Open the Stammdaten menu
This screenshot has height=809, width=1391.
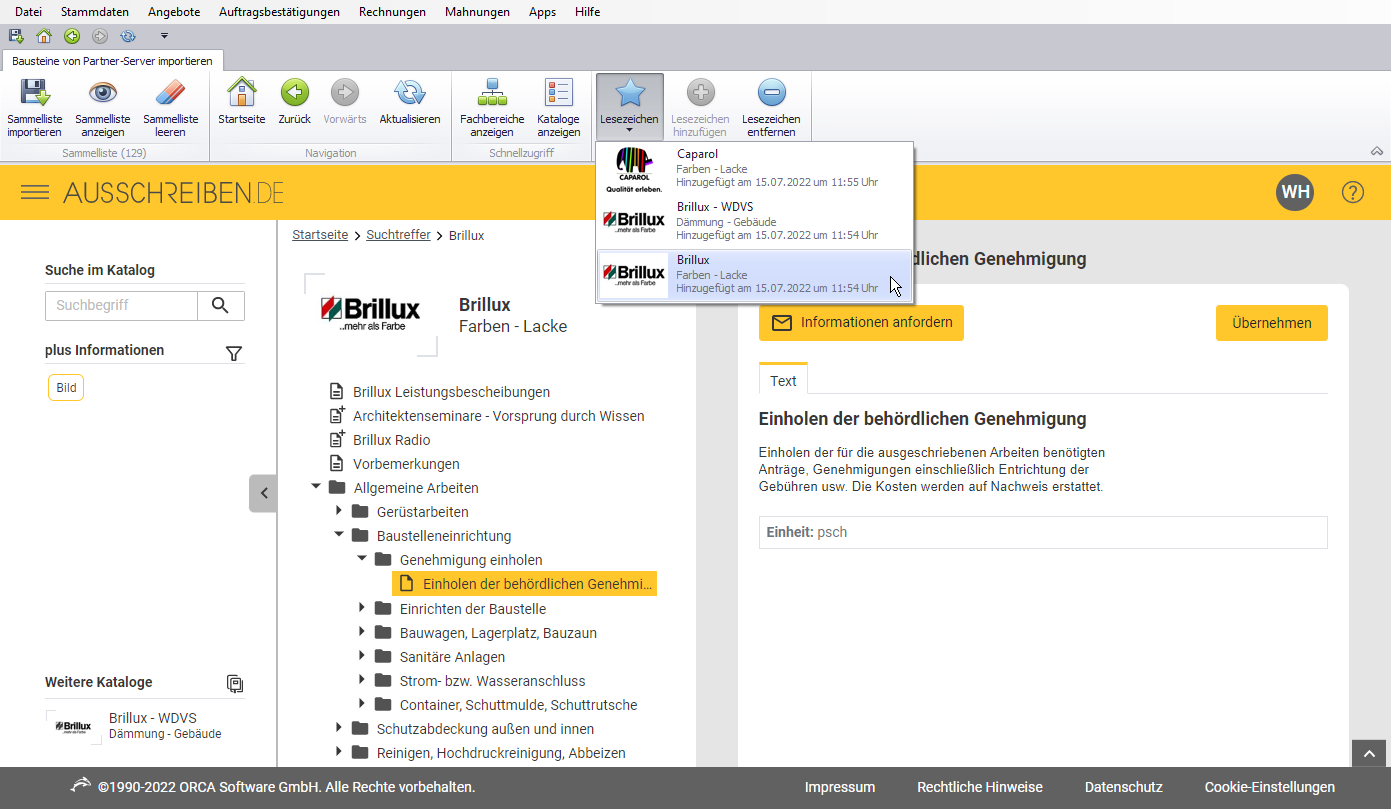pyautogui.click(x=94, y=12)
